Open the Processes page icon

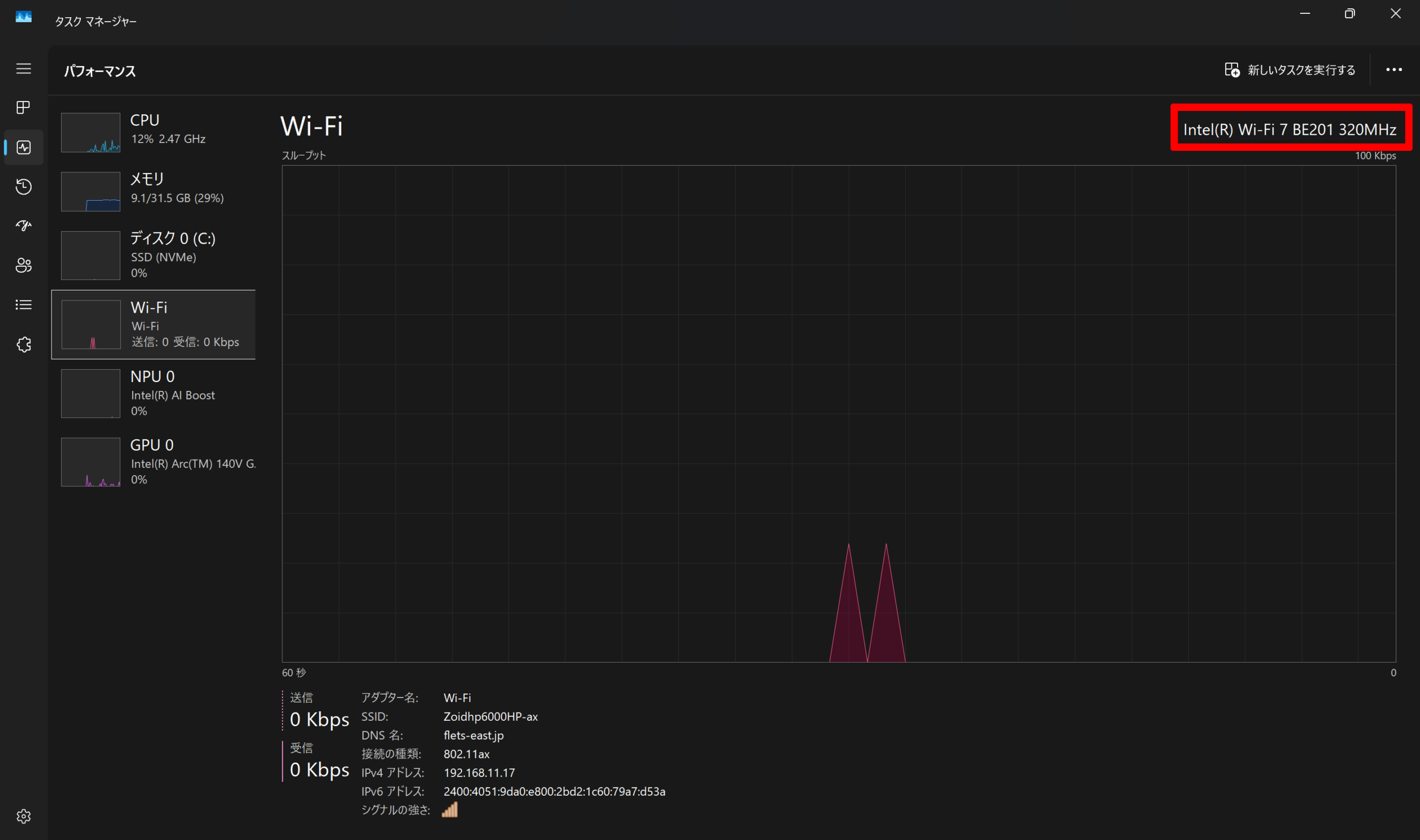click(x=23, y=108)
